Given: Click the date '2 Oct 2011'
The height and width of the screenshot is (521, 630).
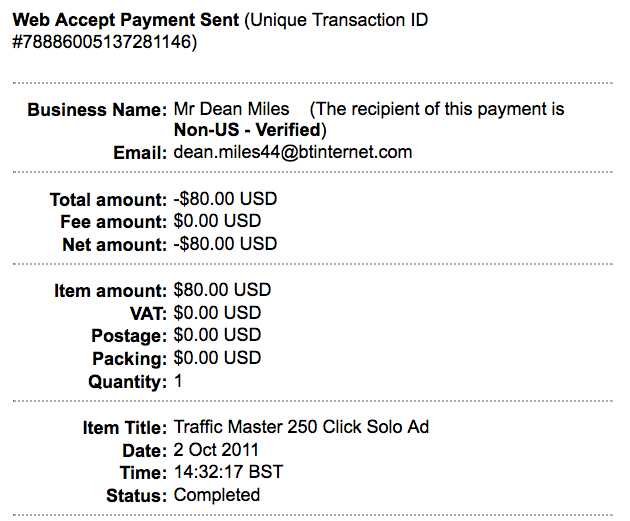Looking at the screenshot, I should point(216,450).
